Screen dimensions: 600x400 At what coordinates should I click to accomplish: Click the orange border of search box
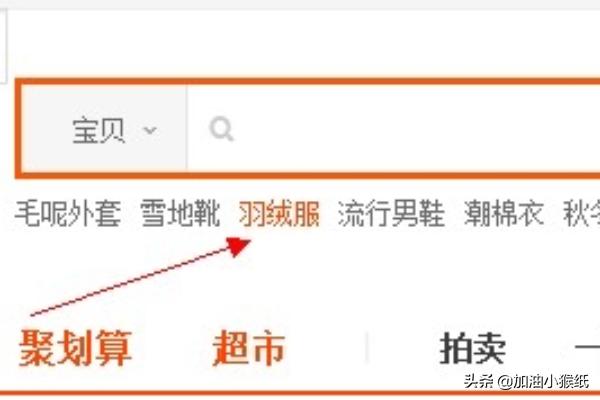tap(308, 81)
